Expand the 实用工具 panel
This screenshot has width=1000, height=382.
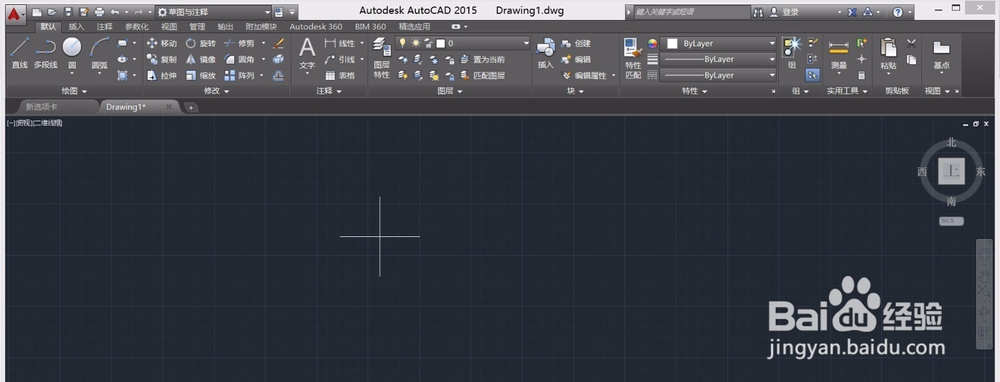coord(847,91)
